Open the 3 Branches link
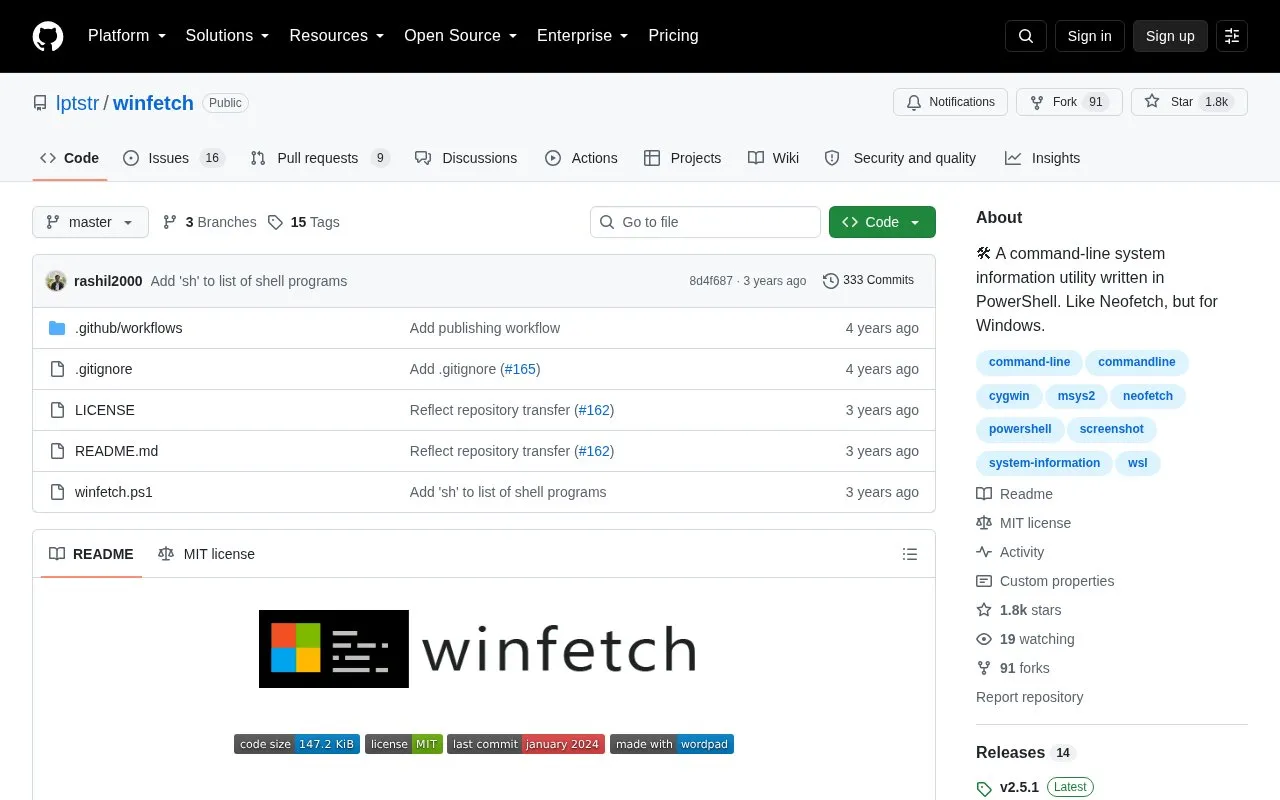The image size is (1280, 800). click(209, 222)
